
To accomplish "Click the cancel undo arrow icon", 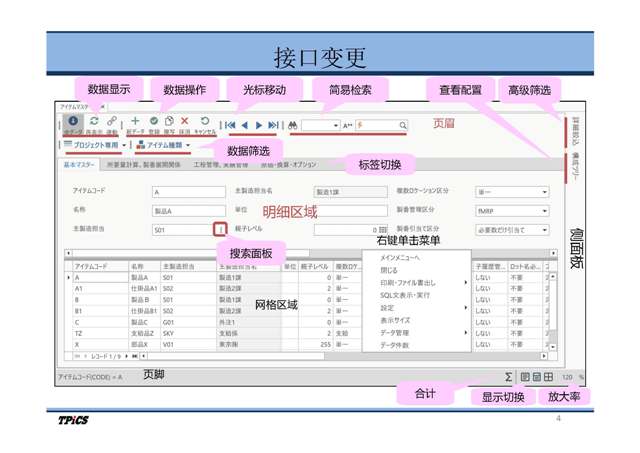I will [x=204, y=122].
